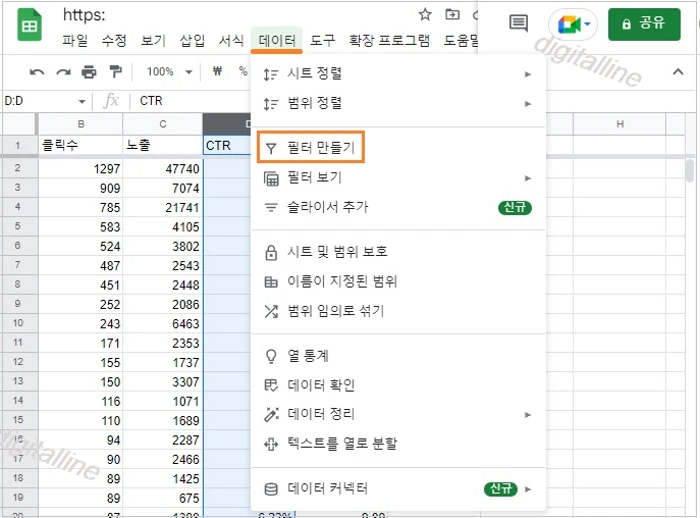Screen dimensions: 700x518
Task: Open the 도구 menu
Action: coord(322,41)
